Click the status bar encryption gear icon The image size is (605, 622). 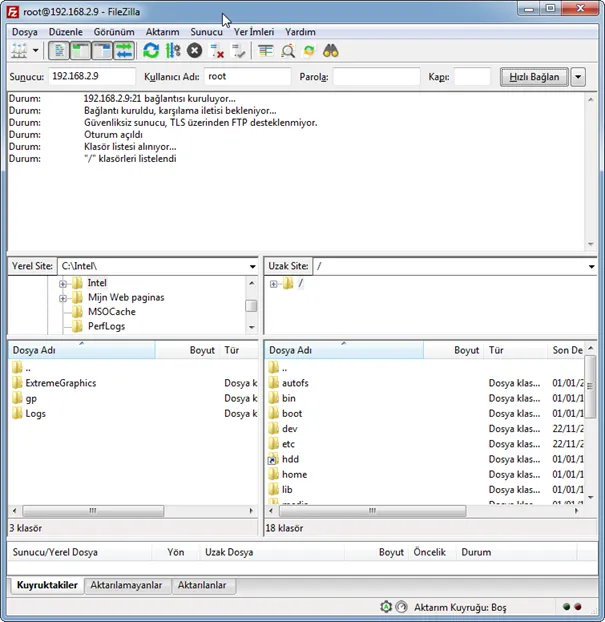[x=386, y=607]
